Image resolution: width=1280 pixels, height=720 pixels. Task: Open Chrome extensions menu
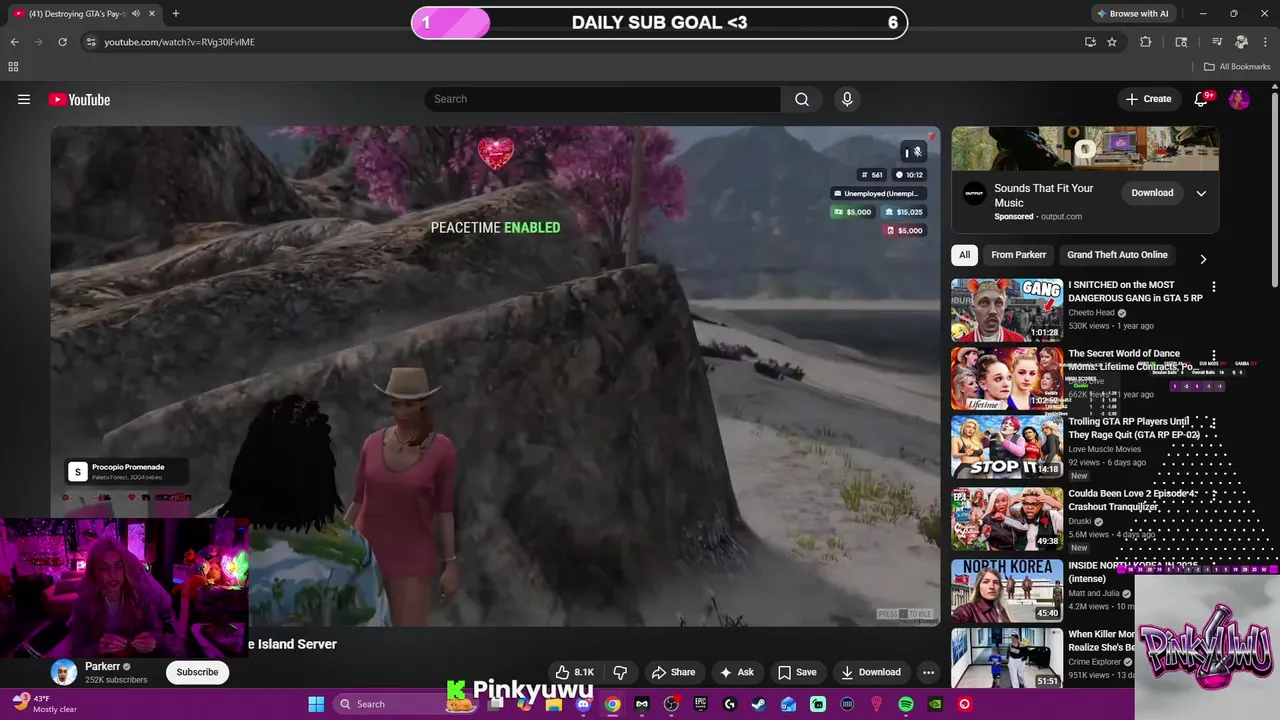[x=1146, y=42]
